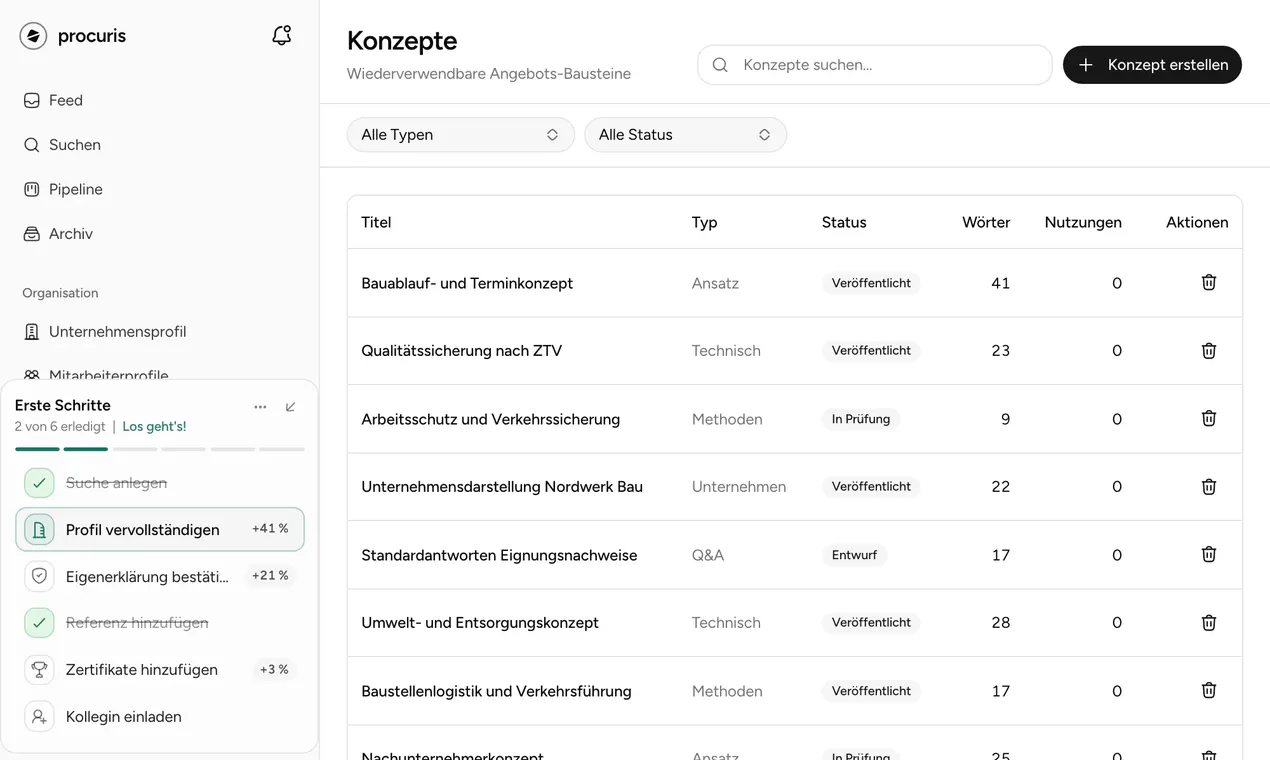Image resolution: width=1270 pixels, height=760 pixels.
Task: Open the Eigenerklärung bestätigen step
Action: pos(160,576)
